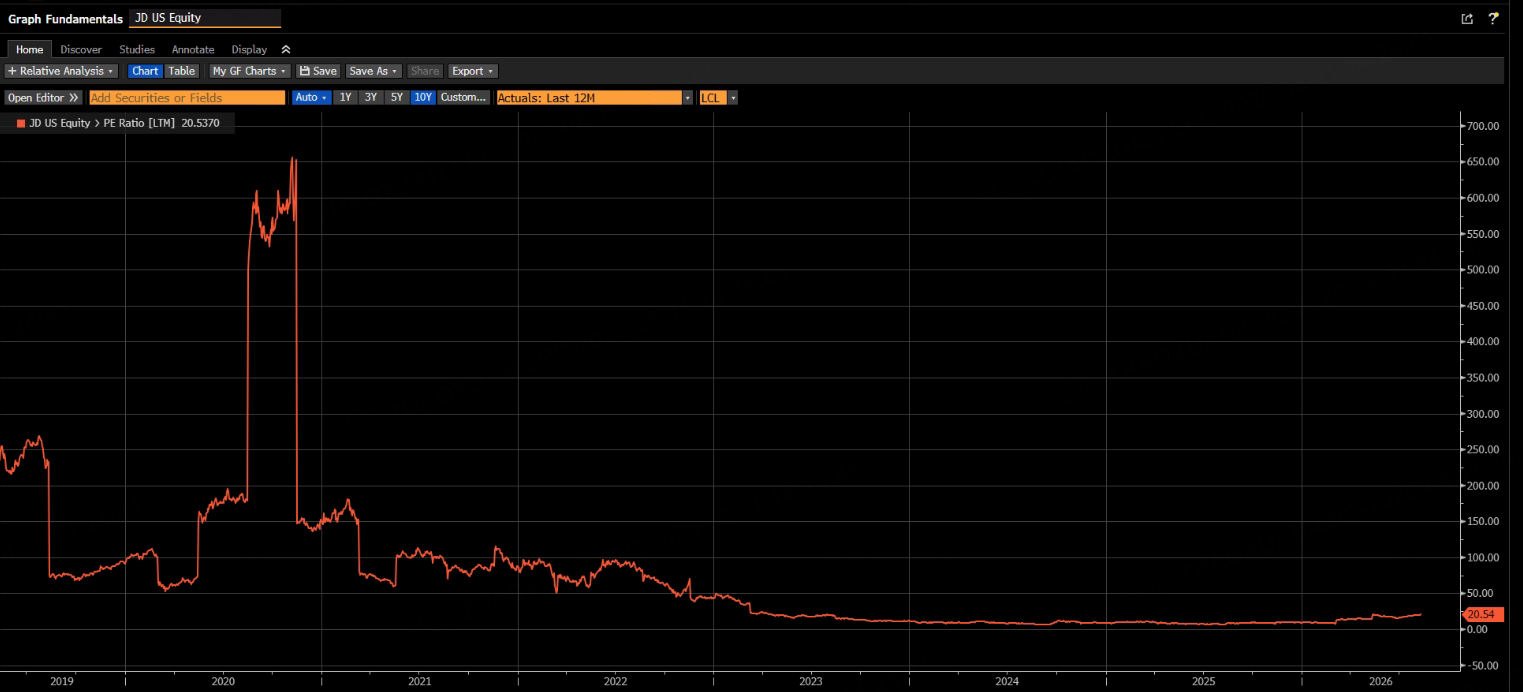
Task: Open the Display tab
Action: [249, 49]
